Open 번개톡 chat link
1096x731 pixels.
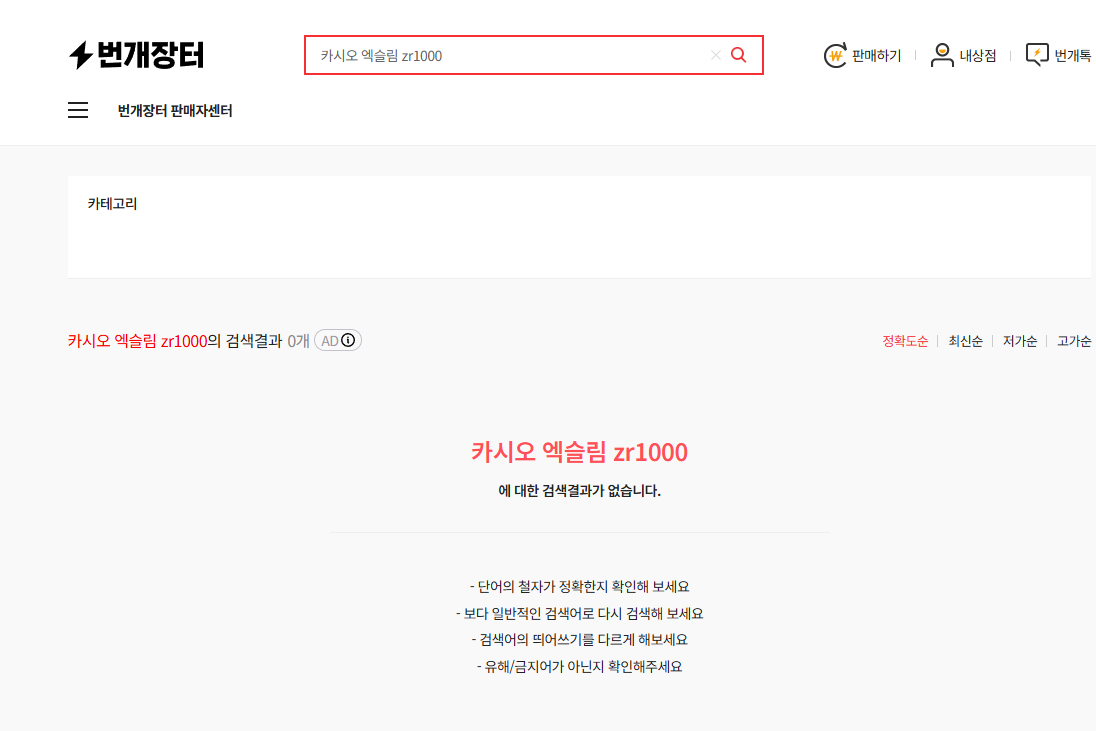(1058, 55)
